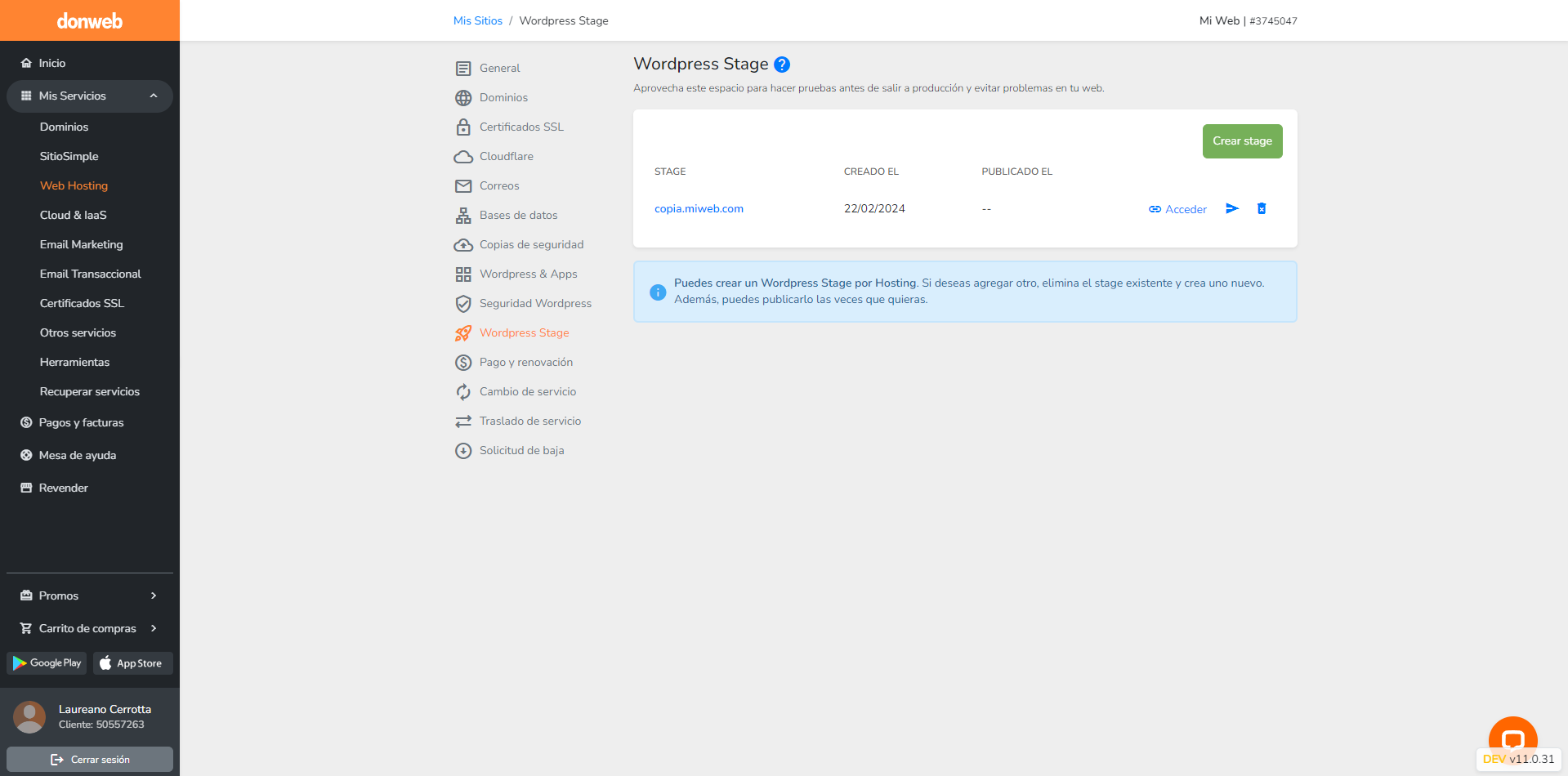Click the date 22/02/2024
The height and width of the screenshot is (776, 1568).
(x=874, y=208)
